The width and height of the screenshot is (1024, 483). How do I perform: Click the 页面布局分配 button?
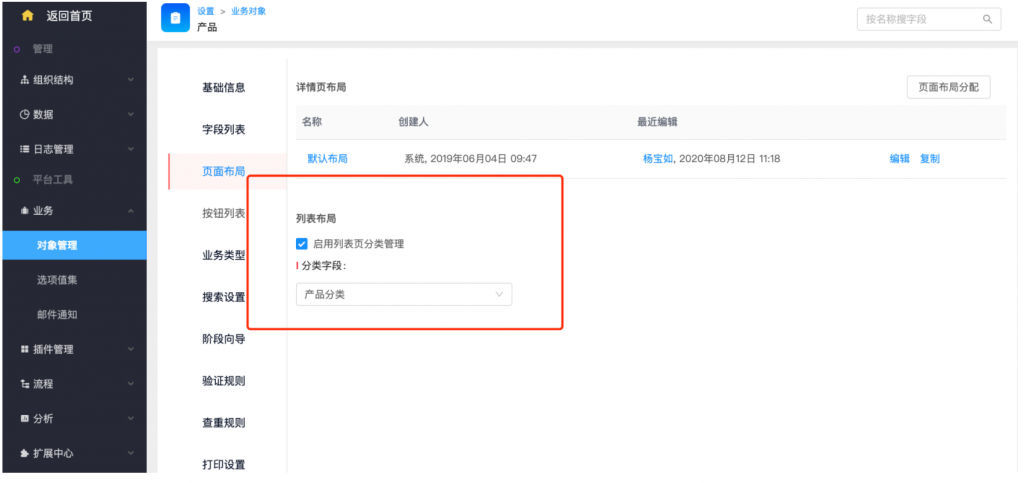coord(948,87)
